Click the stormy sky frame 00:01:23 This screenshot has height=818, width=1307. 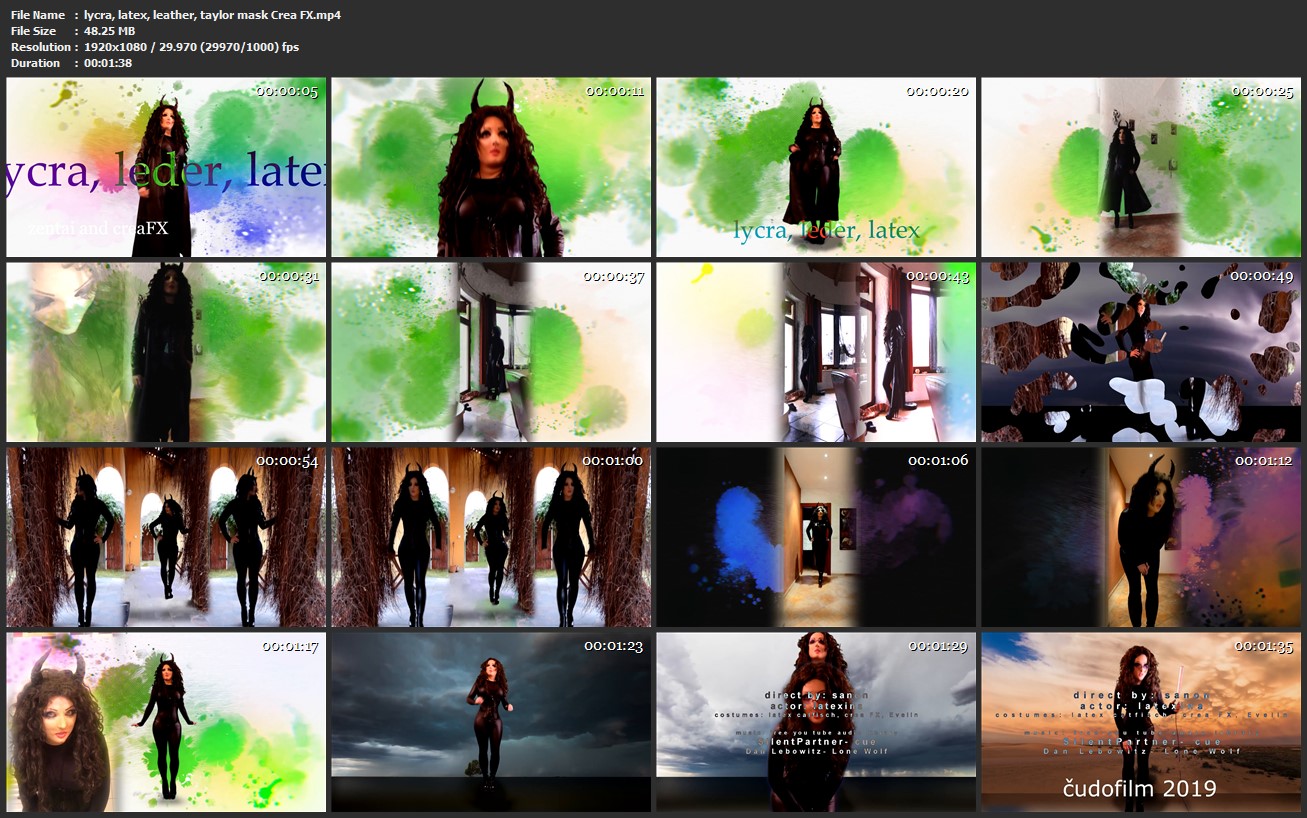(x=491, y=722)
